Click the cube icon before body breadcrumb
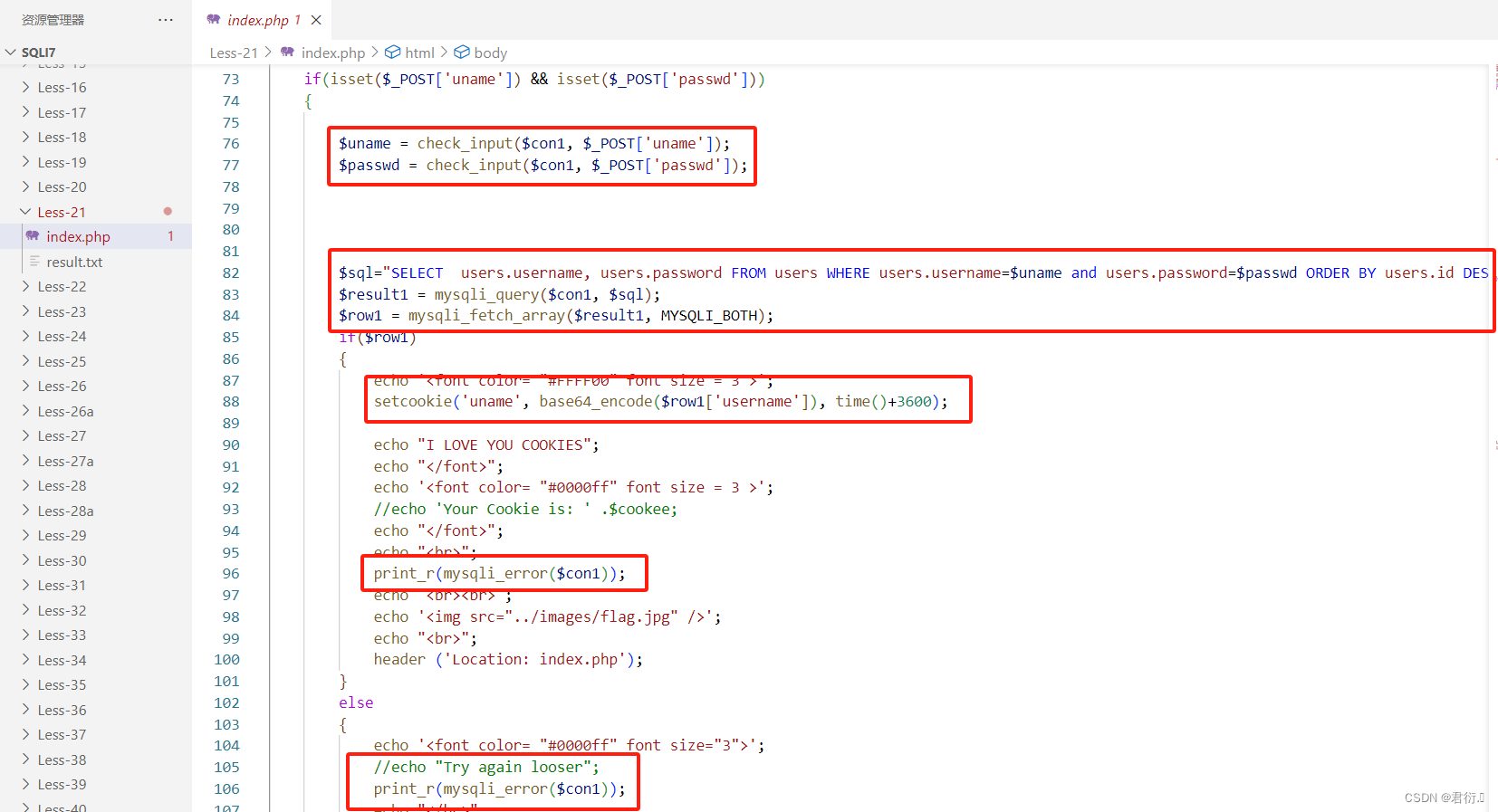Screen dimensions: 1498x812 coord(462,52)
